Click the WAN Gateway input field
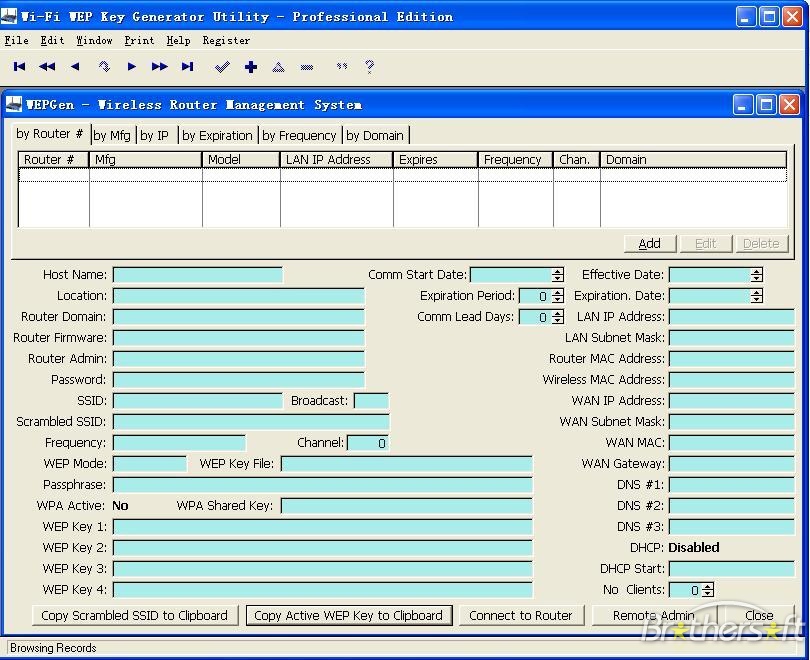The height and width of the screenshot is (660, 810). [731, 464]
